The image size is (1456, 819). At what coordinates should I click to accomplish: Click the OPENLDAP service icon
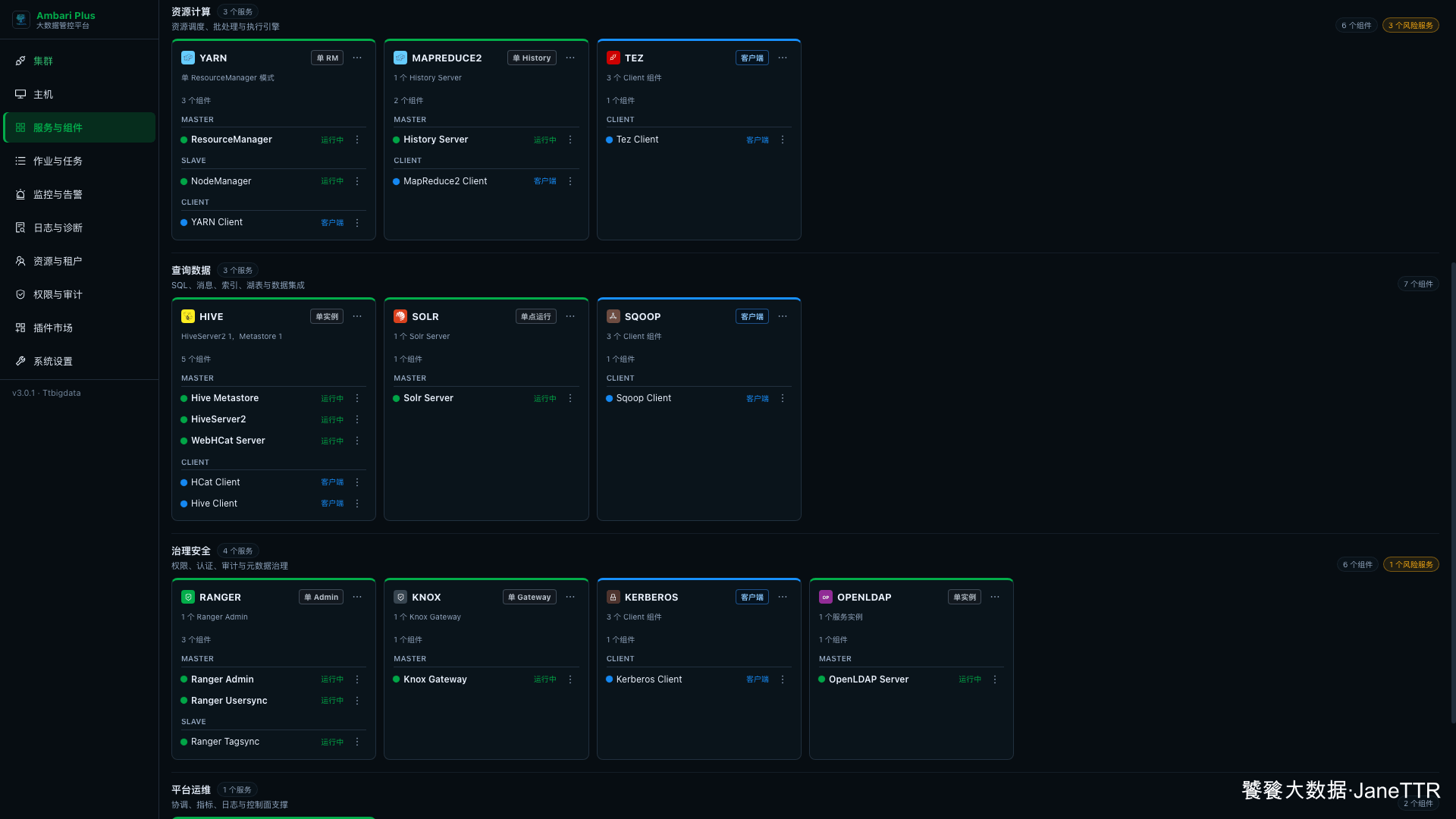pyautogui.click(x=826, y=597)
